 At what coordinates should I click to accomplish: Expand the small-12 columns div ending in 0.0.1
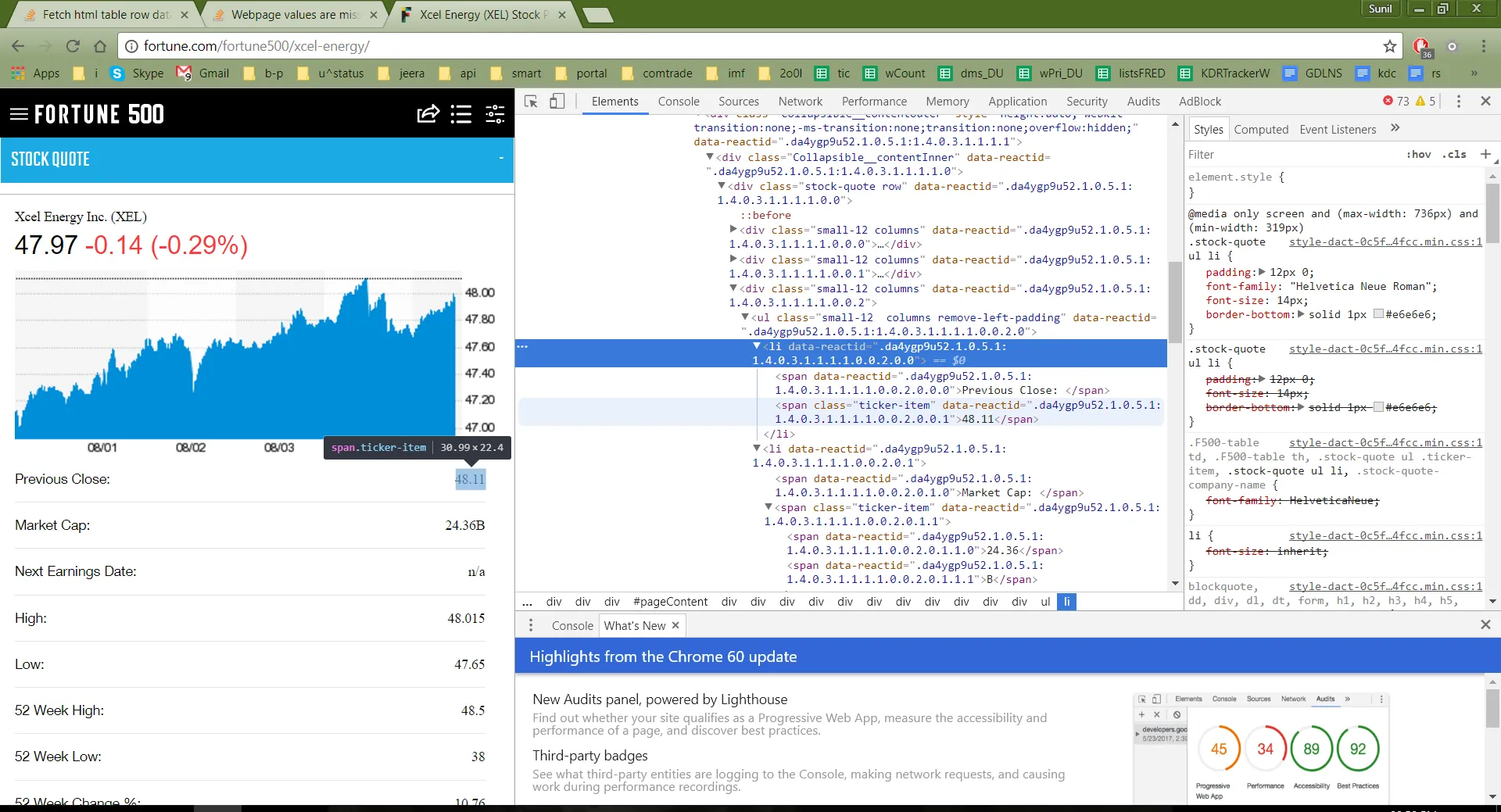click(733, 259)
